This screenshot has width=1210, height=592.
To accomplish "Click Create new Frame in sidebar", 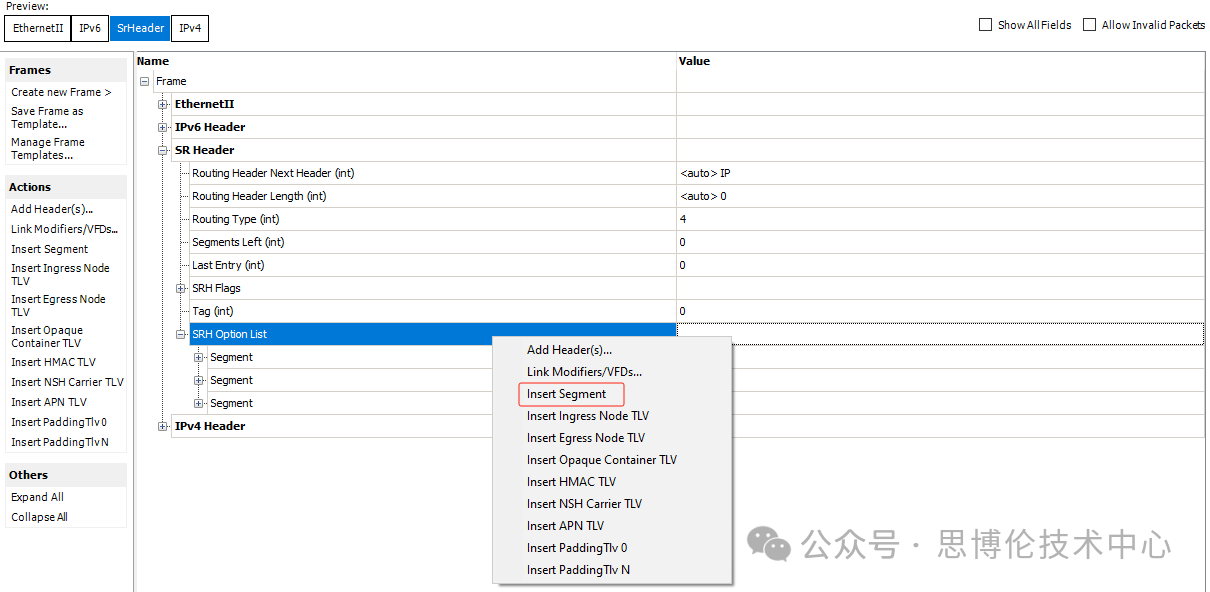I will (61, 92).
